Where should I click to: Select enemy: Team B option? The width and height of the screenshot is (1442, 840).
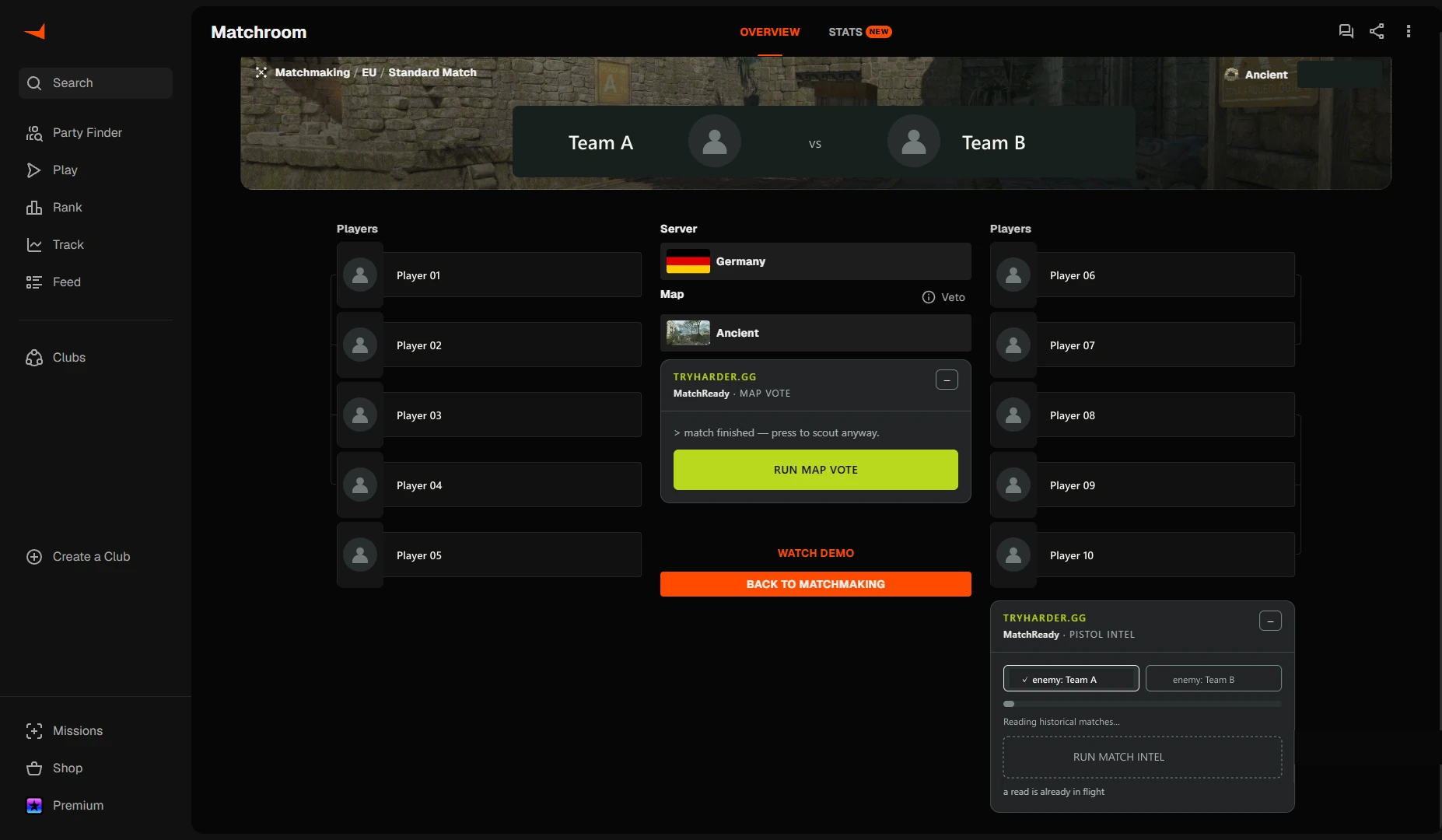click(x=1213, y=678)
